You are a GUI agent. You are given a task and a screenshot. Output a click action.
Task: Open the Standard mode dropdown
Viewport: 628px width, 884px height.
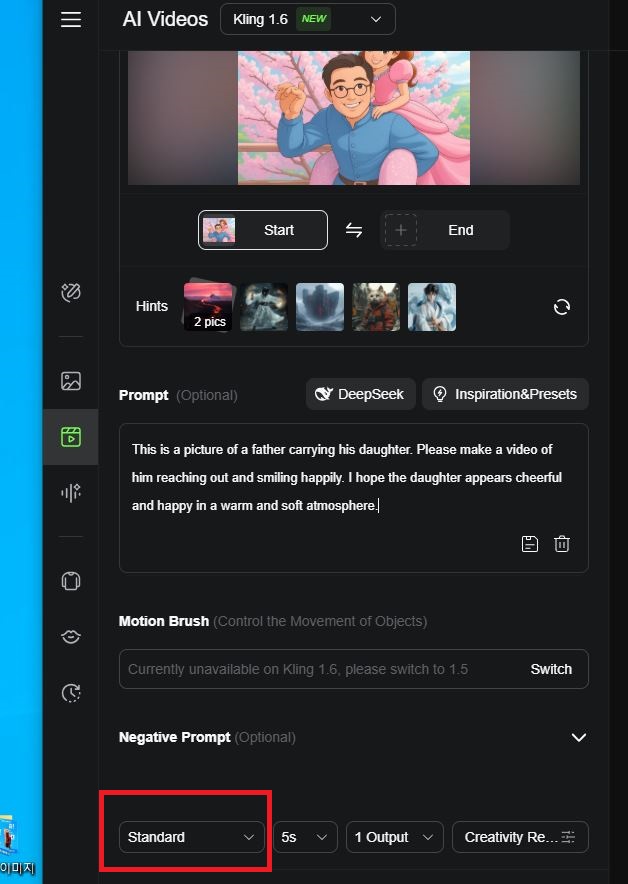click(192, 837)
